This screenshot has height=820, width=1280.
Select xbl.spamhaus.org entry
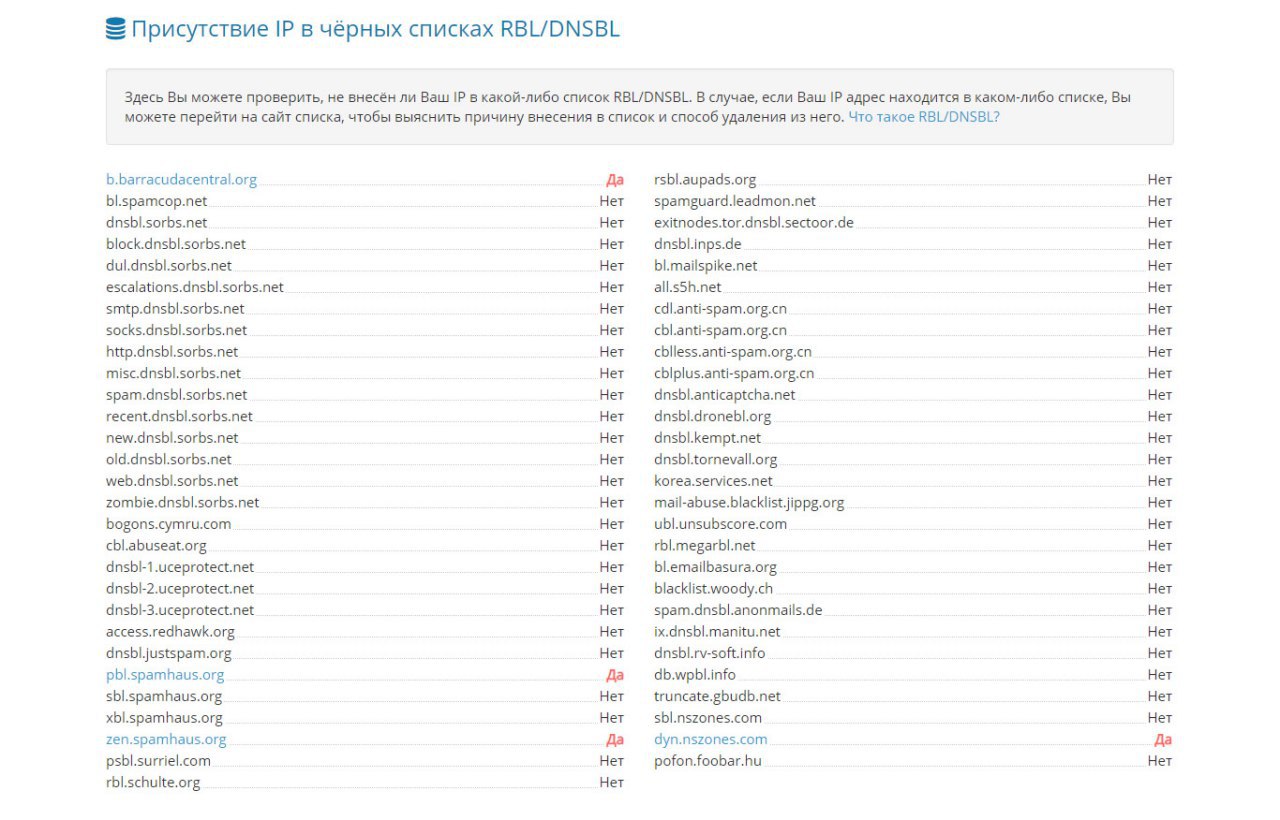click(164, 717)
